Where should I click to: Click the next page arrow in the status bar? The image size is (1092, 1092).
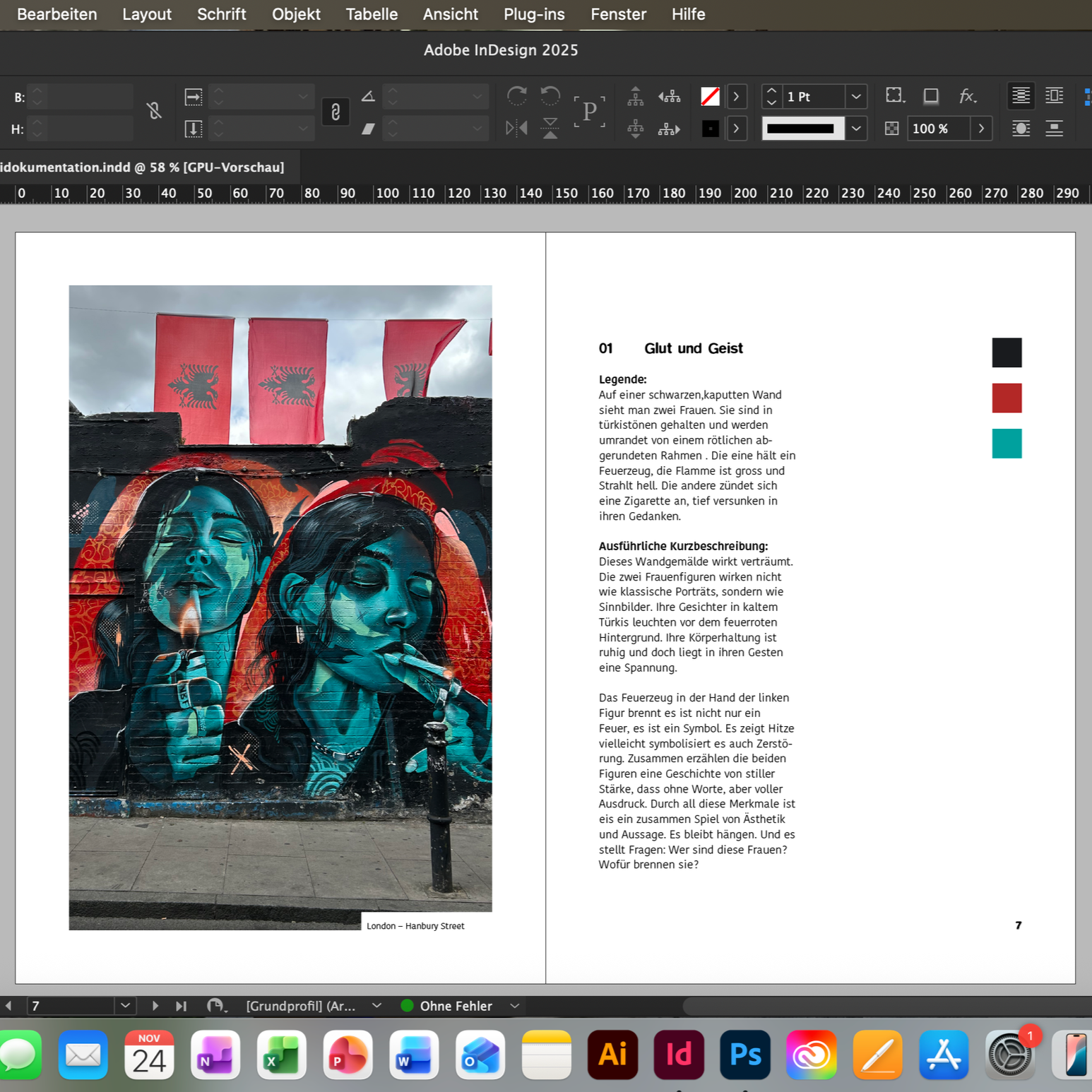[x=155, y=1005]
